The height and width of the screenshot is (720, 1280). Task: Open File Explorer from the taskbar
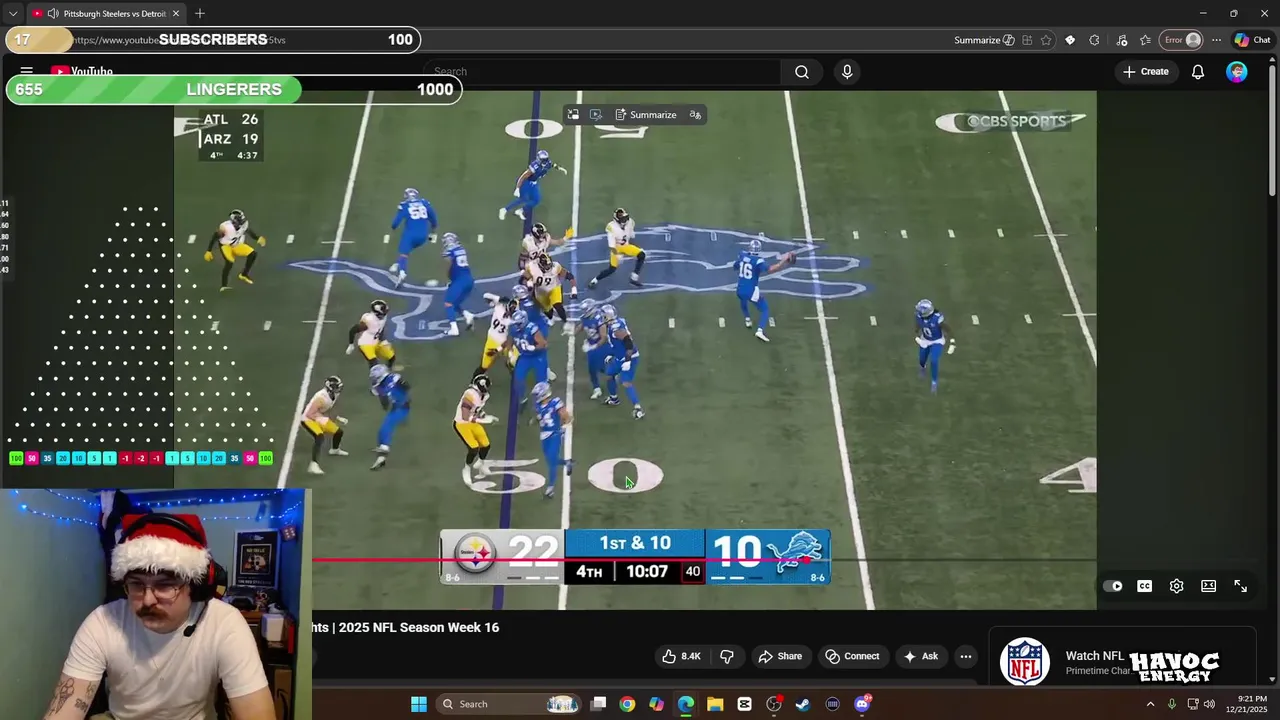(715, 704)
